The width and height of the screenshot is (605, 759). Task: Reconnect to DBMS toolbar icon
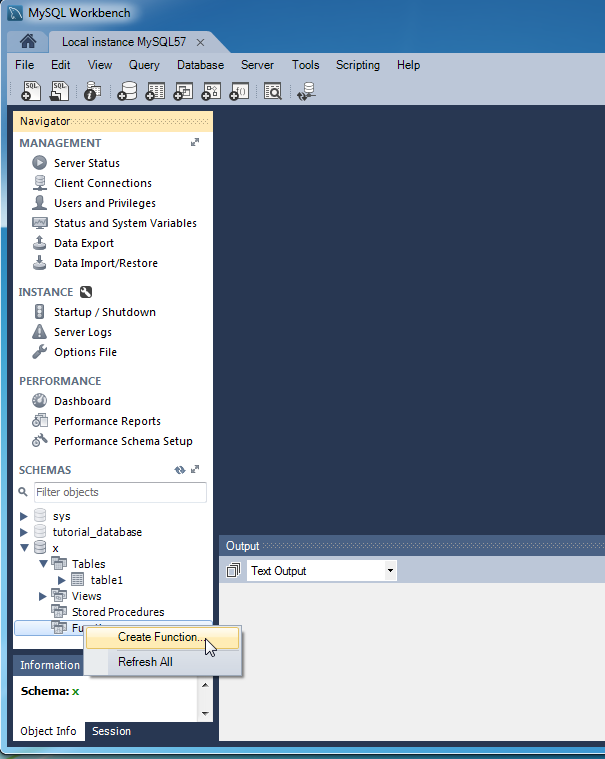(306, 91)
